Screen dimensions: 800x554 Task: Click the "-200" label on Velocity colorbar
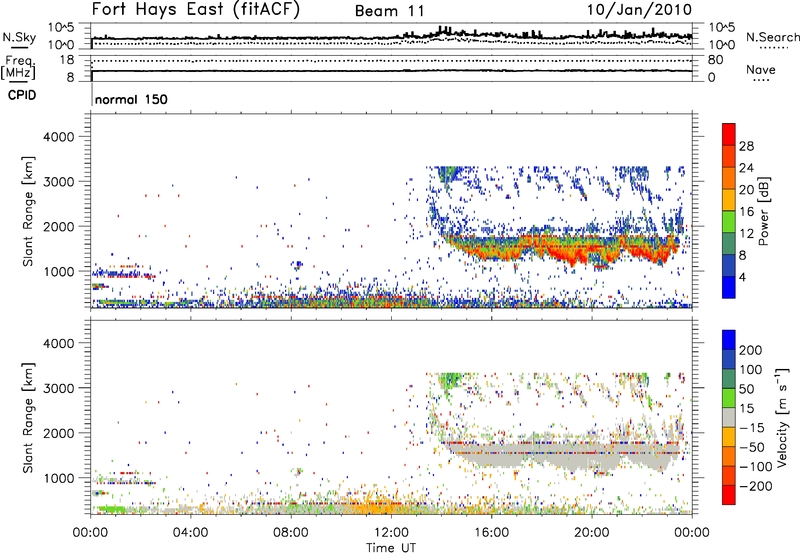click(756, 486)
